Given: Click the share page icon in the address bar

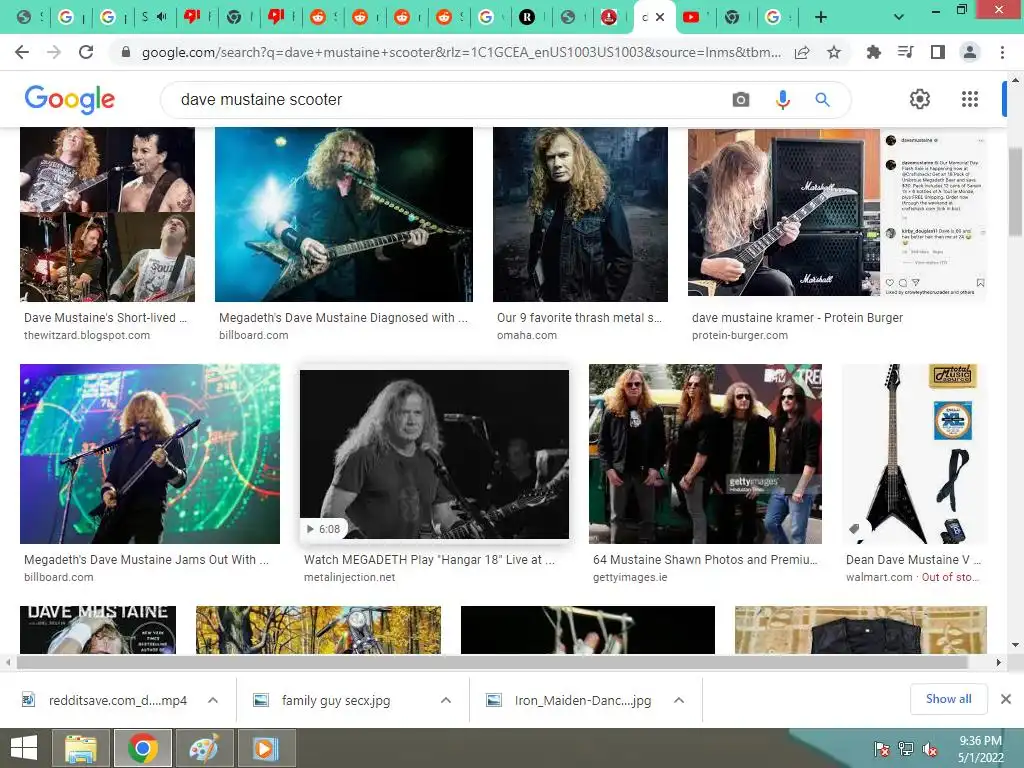Looking at the screenshot, I should [802, 52].
